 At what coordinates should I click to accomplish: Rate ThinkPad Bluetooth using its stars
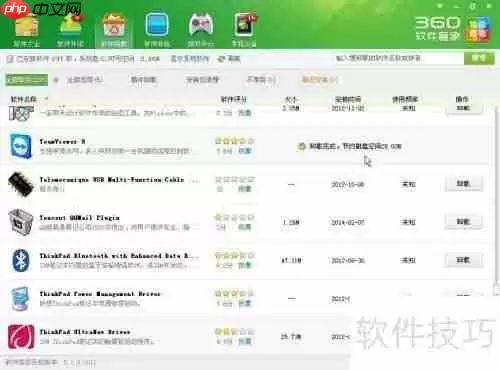pyautogui.click(x=235, y=255)
